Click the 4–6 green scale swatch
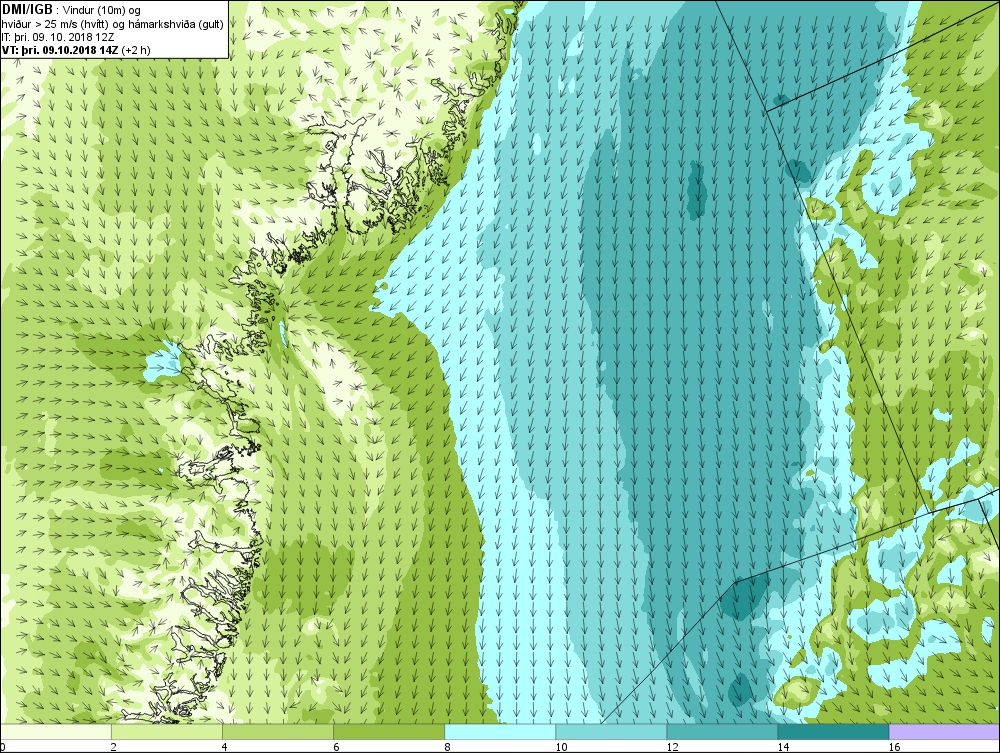Viewport: 1000px width, 753px height. pos(278,731)
